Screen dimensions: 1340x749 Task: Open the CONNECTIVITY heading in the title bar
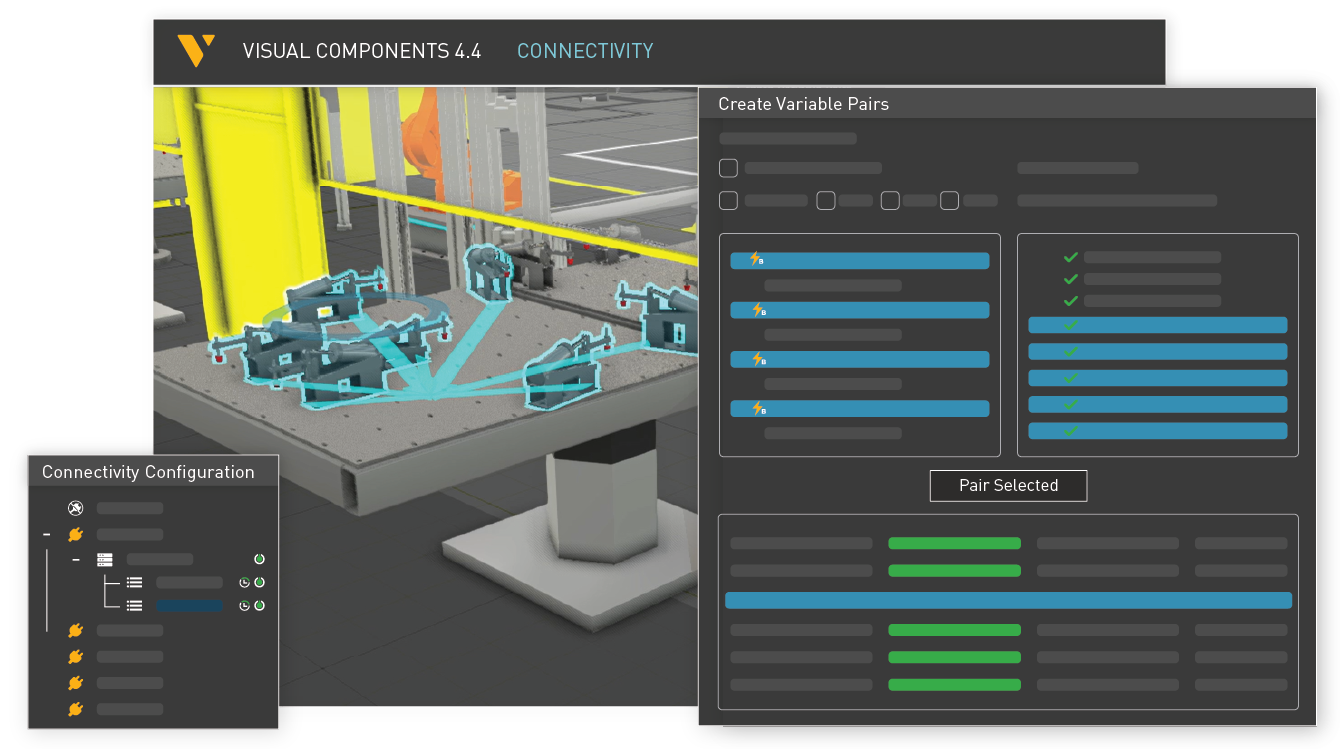[x=585, y=51]
